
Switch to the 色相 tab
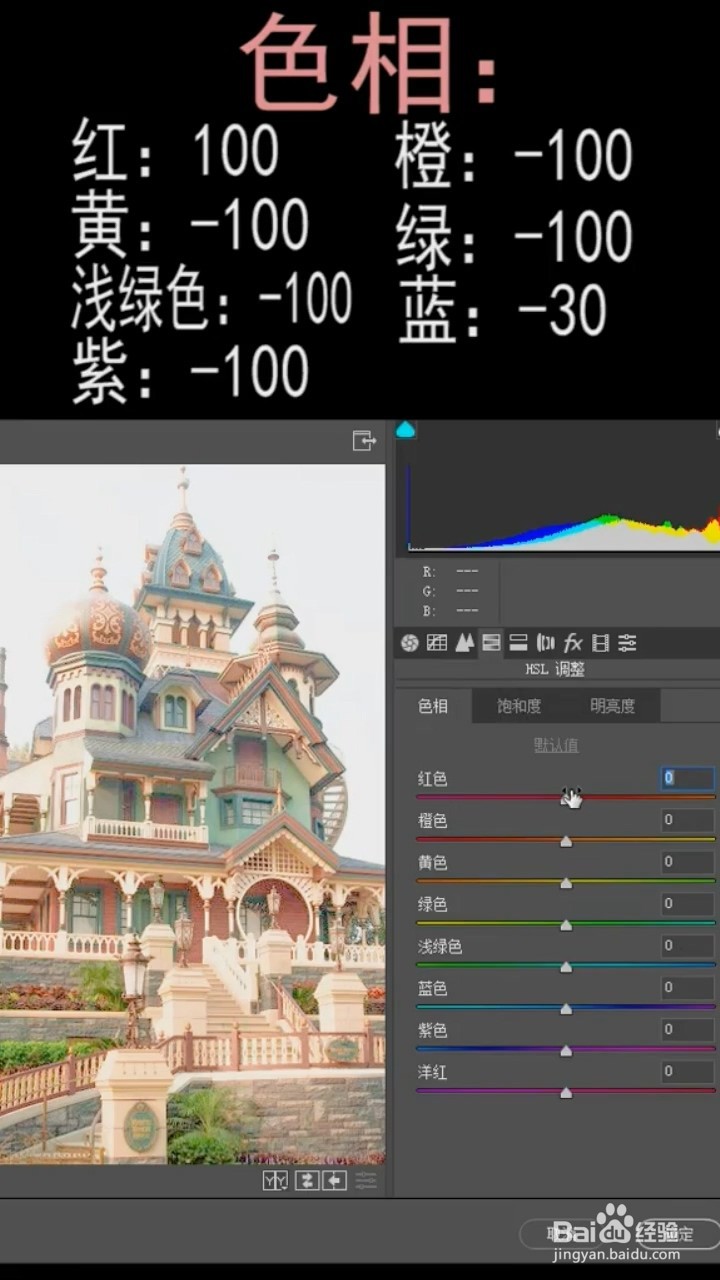tap(433, 706)
